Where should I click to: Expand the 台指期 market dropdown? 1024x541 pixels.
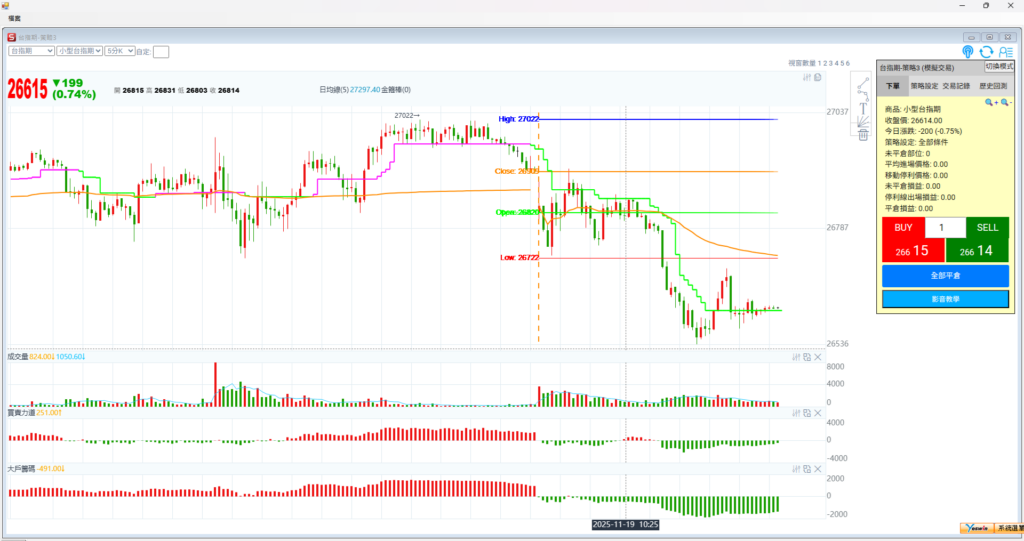coord(29,50)
